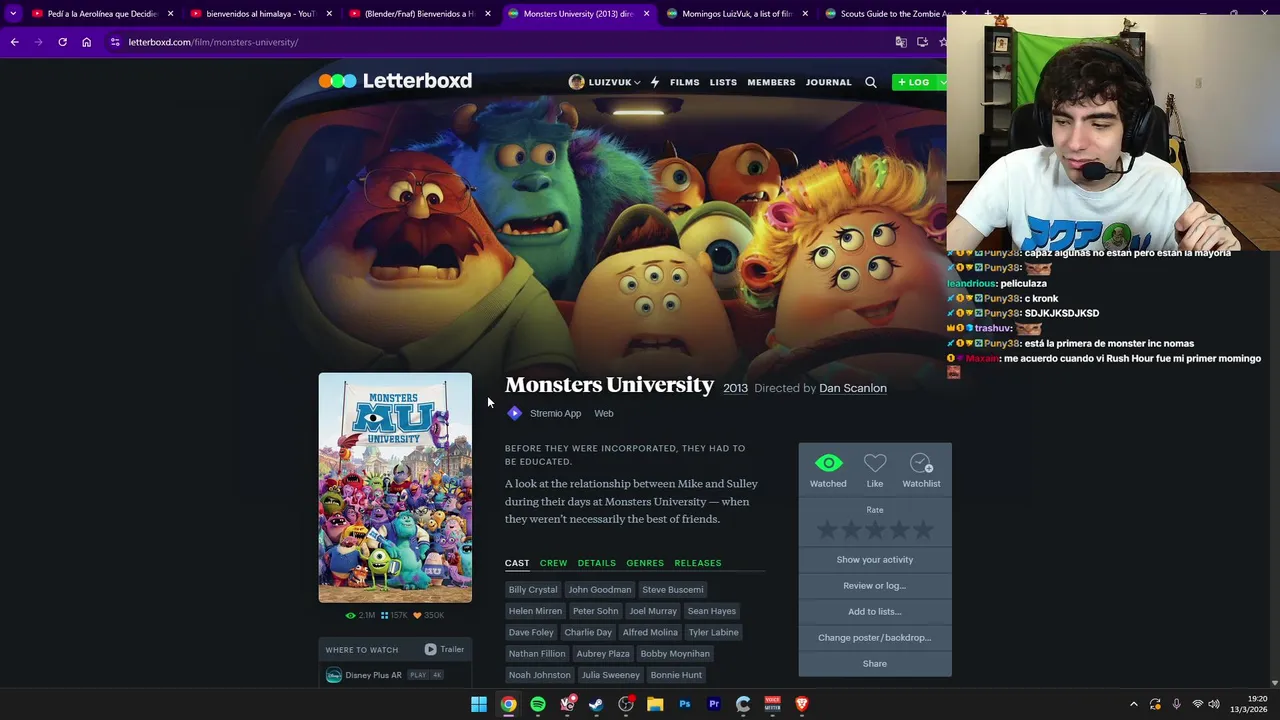The width and height of the screenshot is (1280, 720).
Task: Switch to the RELEASES tab
Action: pos(698,563)
